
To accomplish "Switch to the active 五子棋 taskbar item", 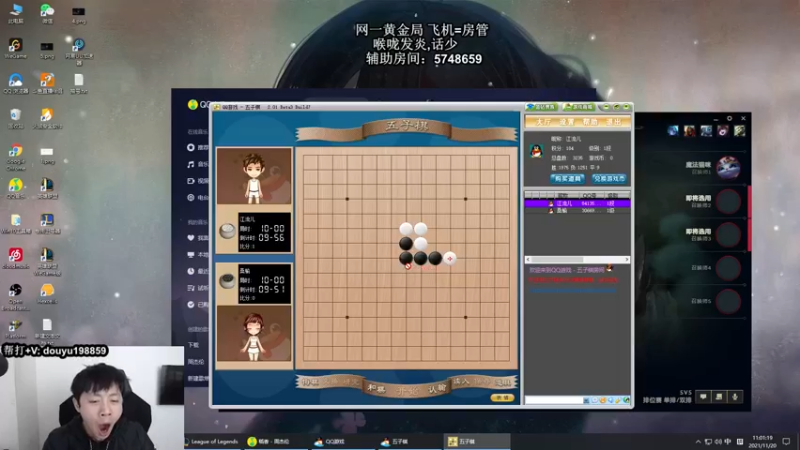I will coord(477,441).
